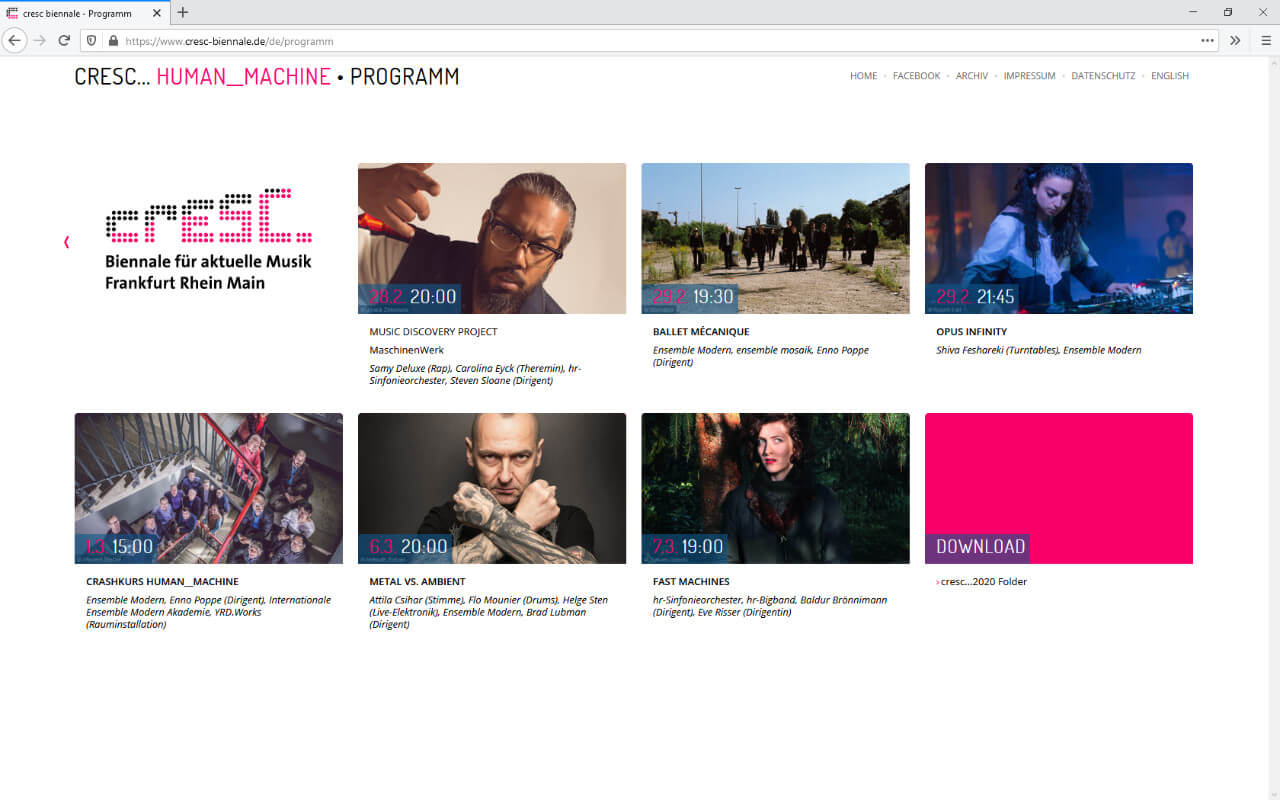Click the MaschinenWerk subtitle text
This screenshot has width=1280, height=800.
(406, 350)
